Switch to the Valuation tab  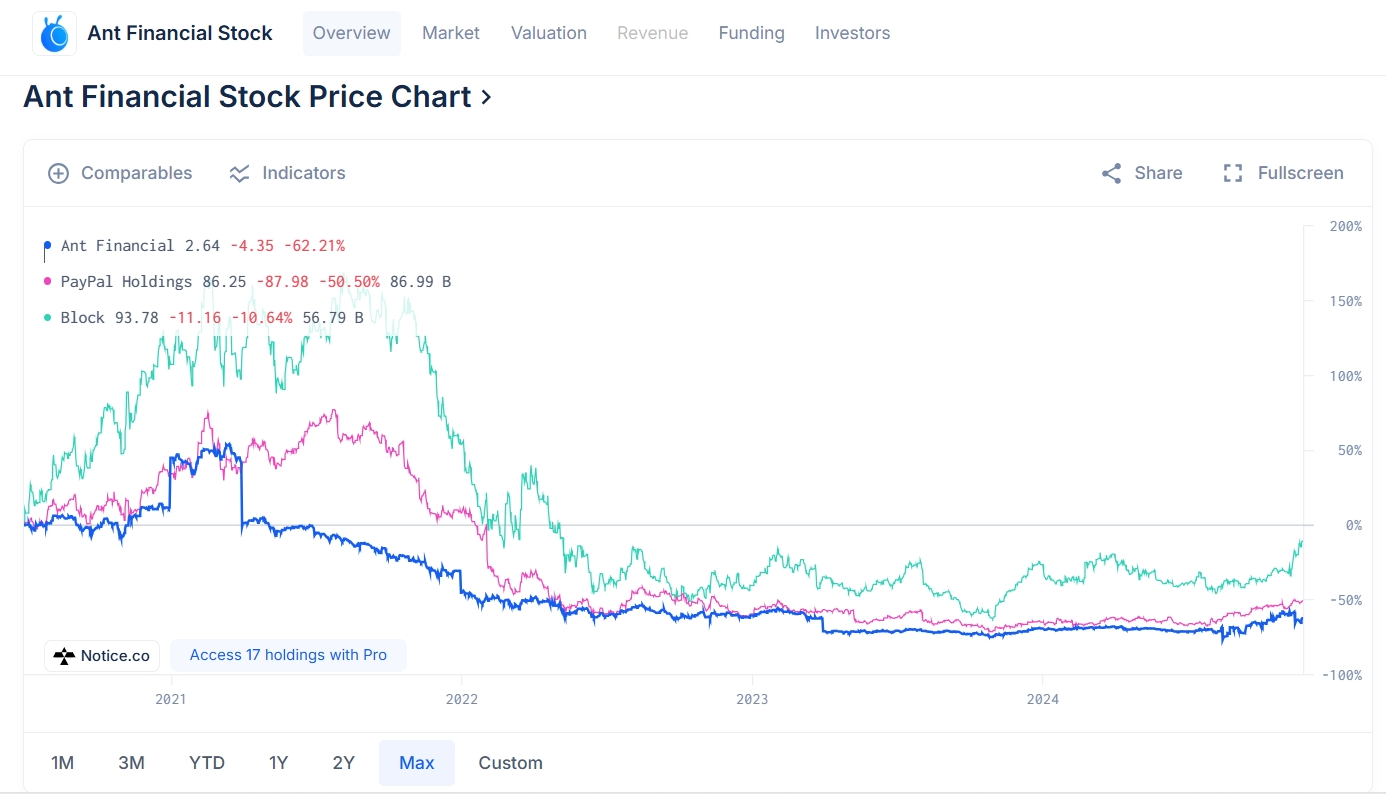549,33
